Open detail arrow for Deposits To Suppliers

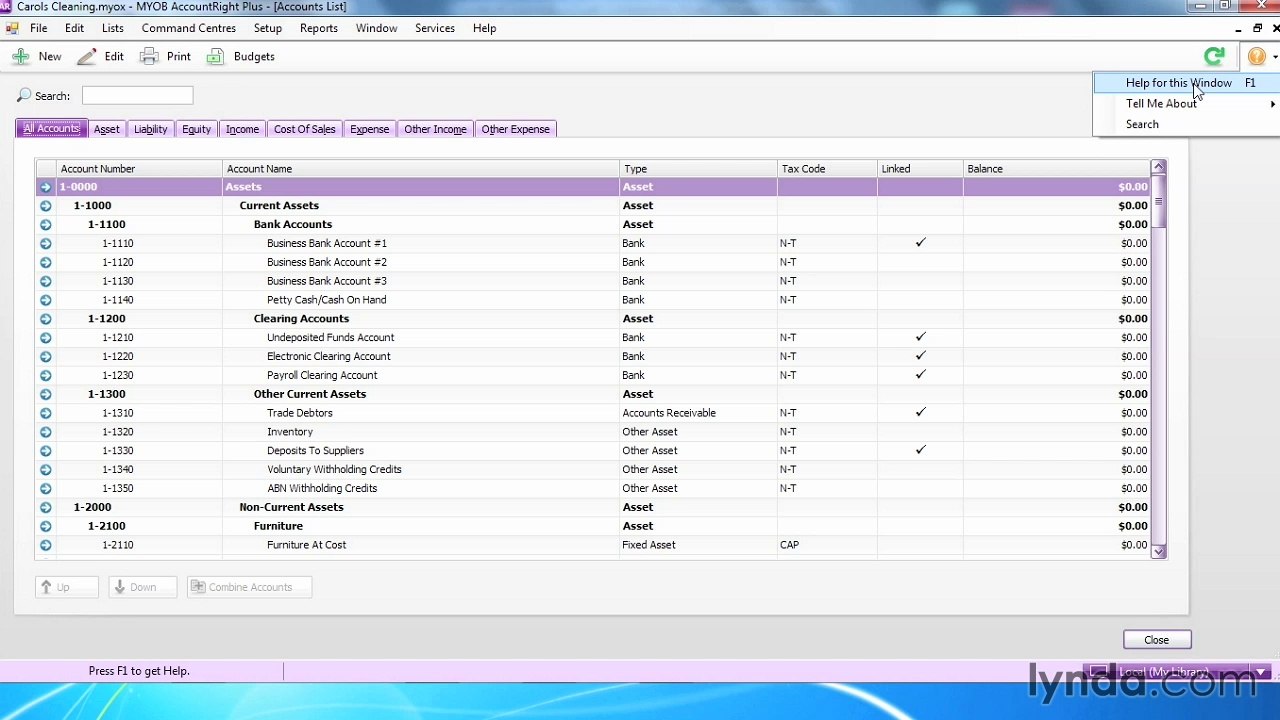point(45,451)
